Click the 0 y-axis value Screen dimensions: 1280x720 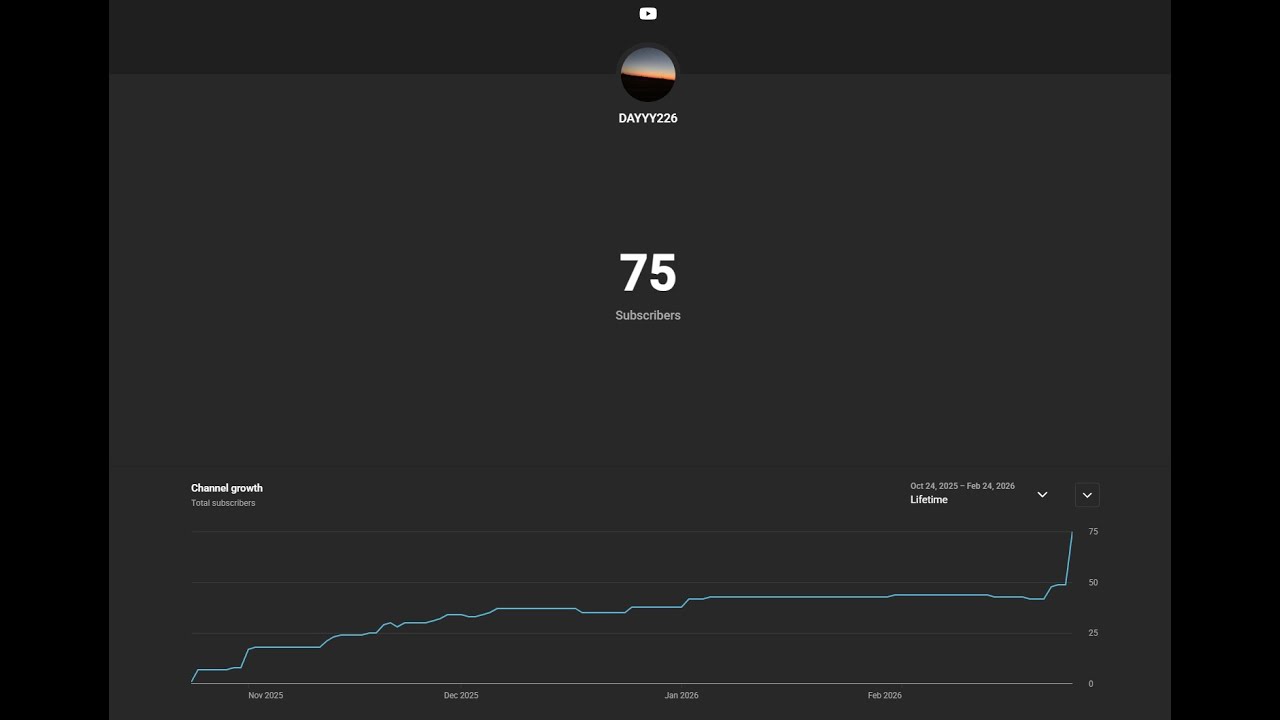tap(1091, 684)
